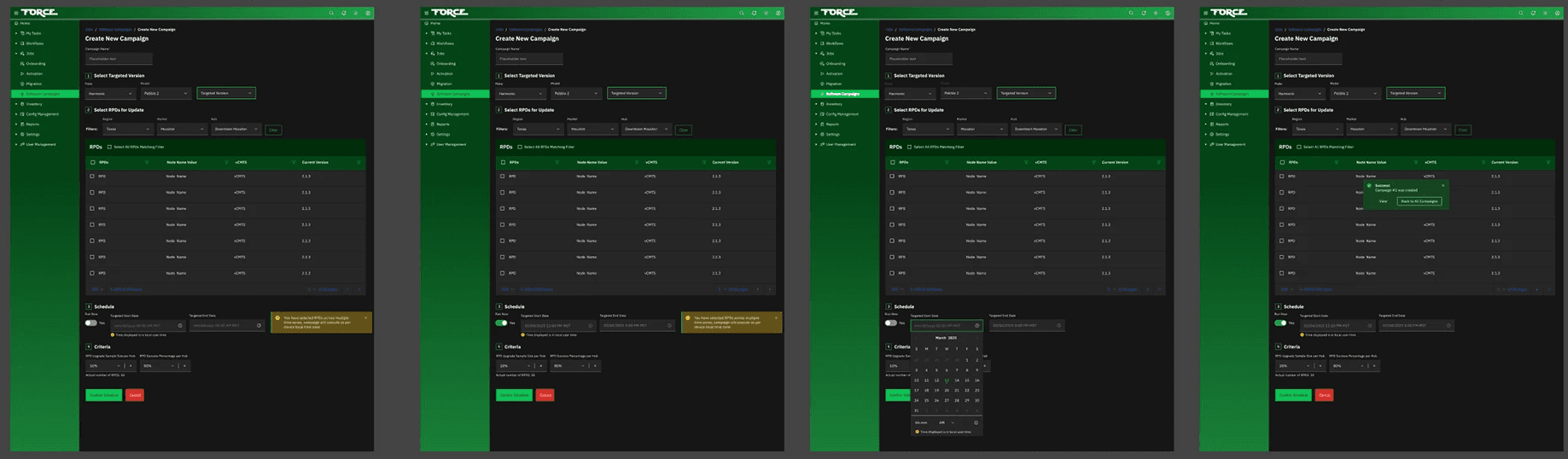The height and width of the screenshot is (459, 1568).
Task: Select Onboarding under Jobs in the leftmost sidebar
Action: point(36,63)
